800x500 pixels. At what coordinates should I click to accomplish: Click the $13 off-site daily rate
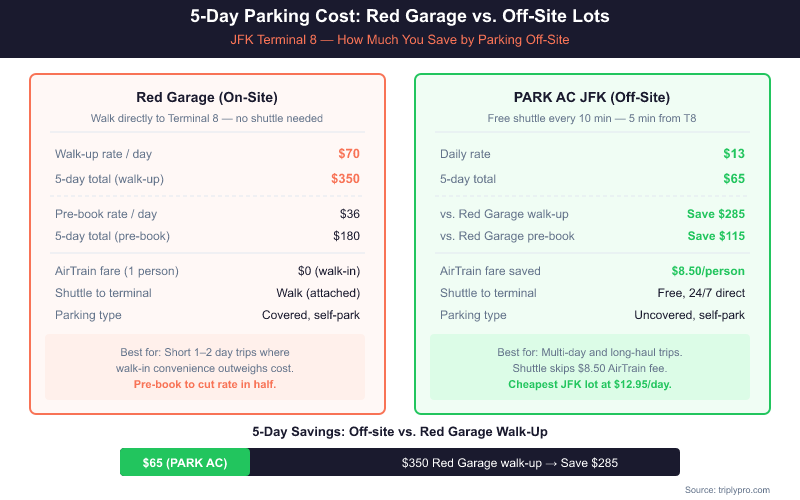(x=734, y=154)
